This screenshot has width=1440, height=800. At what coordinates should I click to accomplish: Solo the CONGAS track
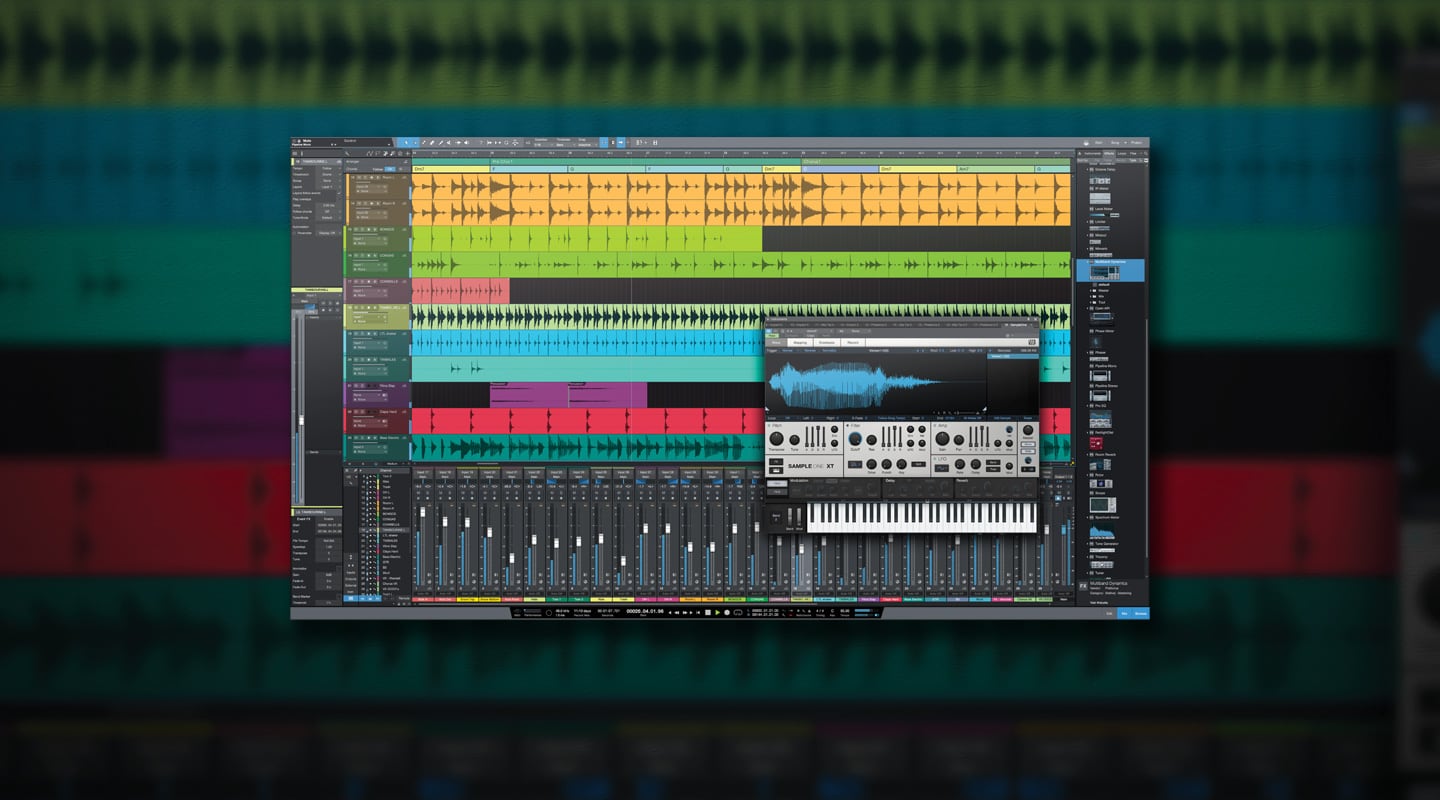362,255
